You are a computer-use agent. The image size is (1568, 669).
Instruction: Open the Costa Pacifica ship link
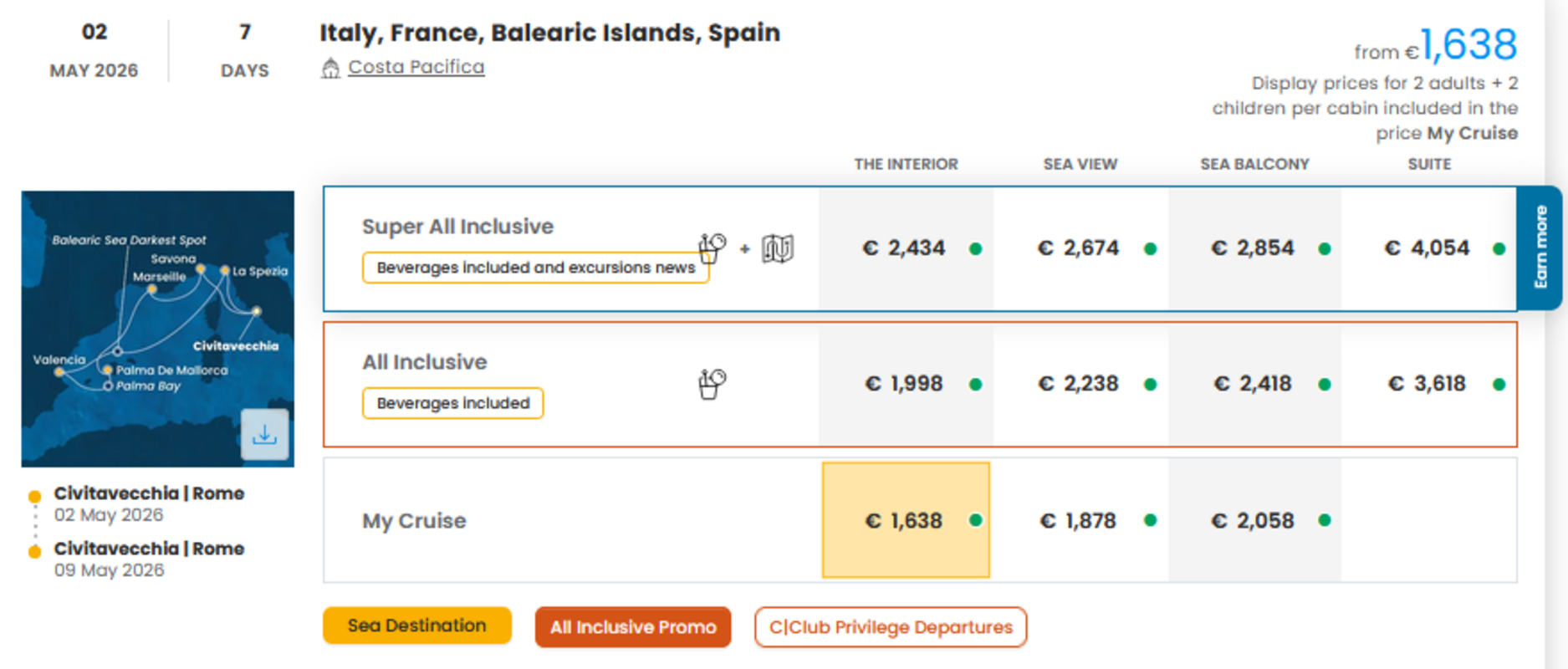point(416,67)
